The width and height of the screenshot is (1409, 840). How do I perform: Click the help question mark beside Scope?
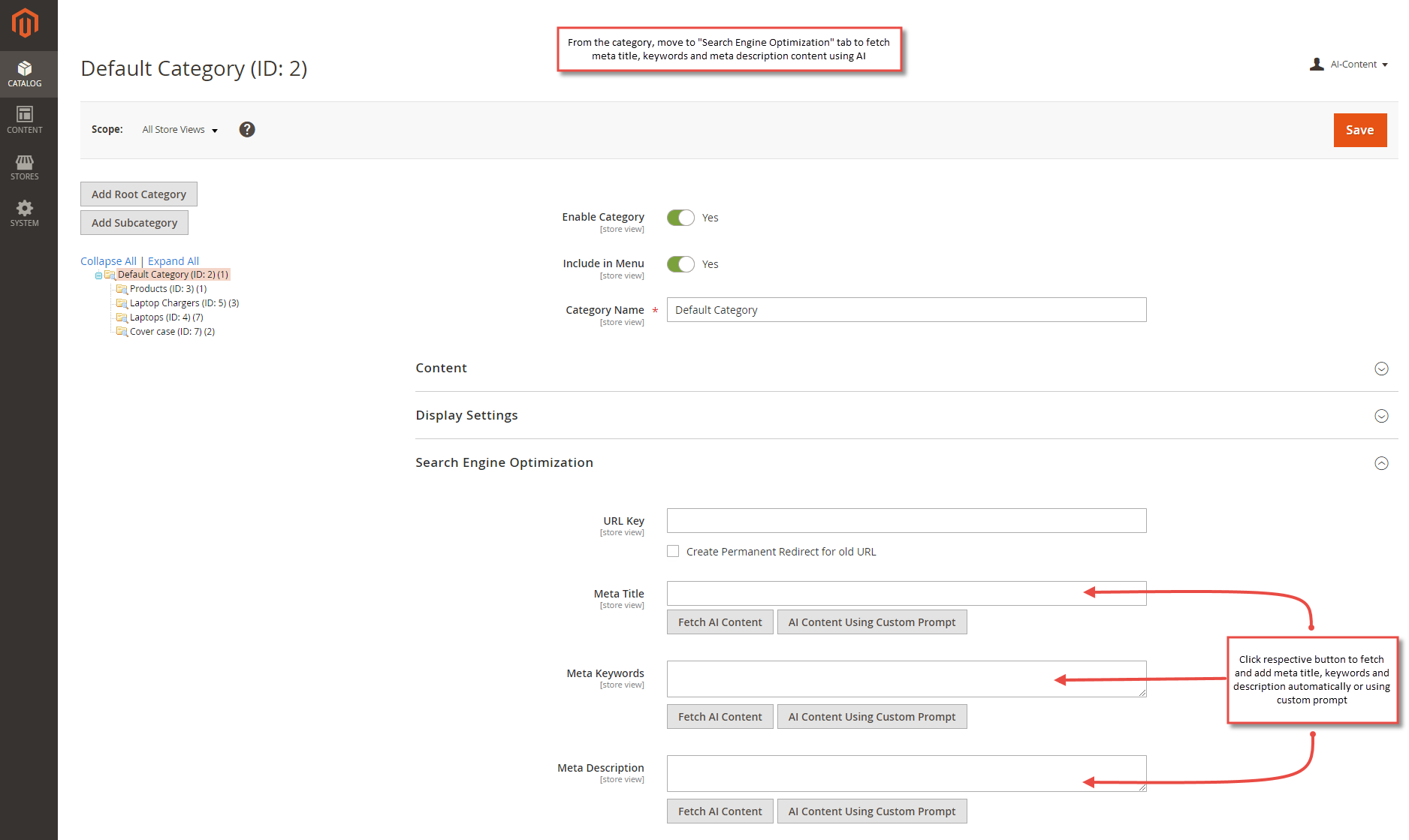[247, 129]
